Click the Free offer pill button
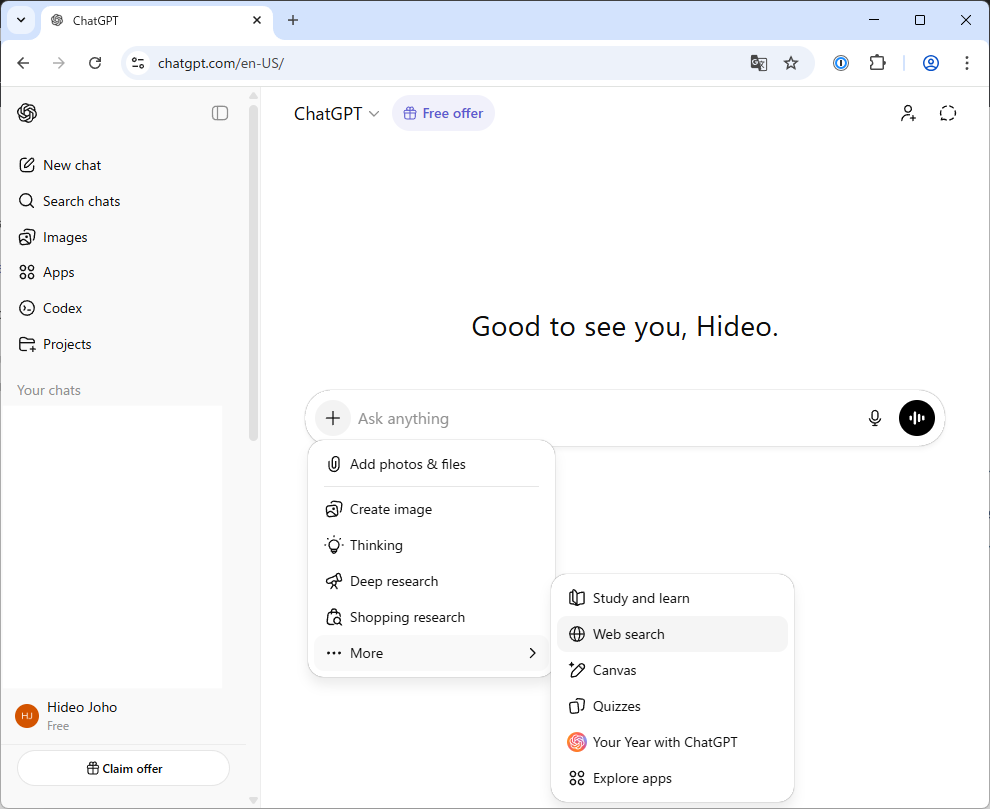Viewport: 990px width, 809px height. point(443,114)
